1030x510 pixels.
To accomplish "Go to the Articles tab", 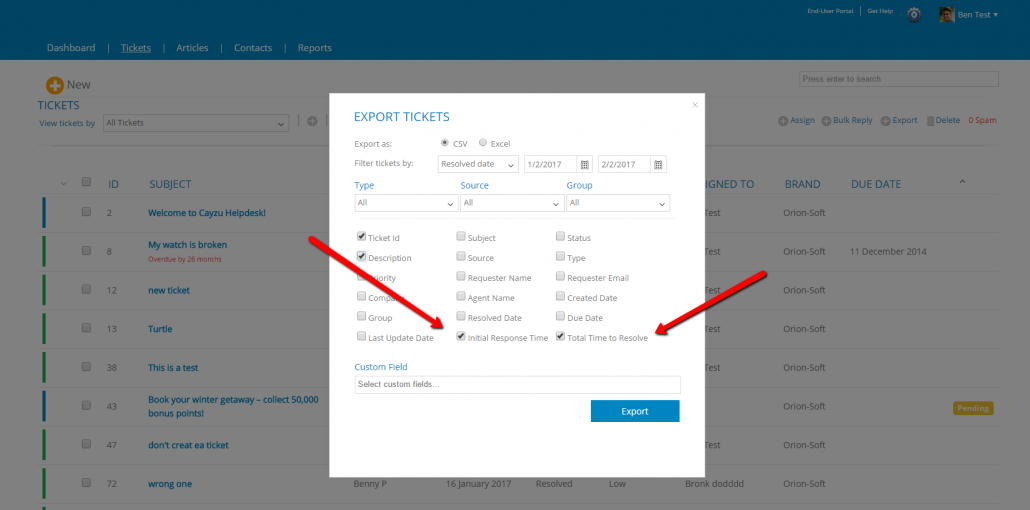I will click(192, 48).
